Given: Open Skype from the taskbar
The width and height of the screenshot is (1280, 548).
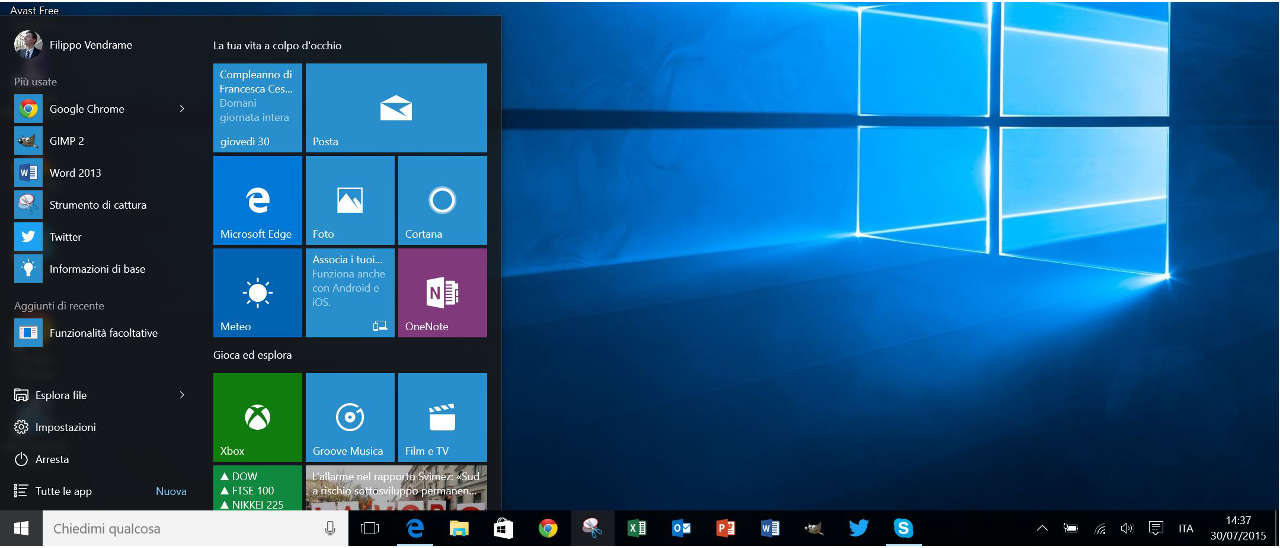Looking at the screenshot, I should (903, 528).
